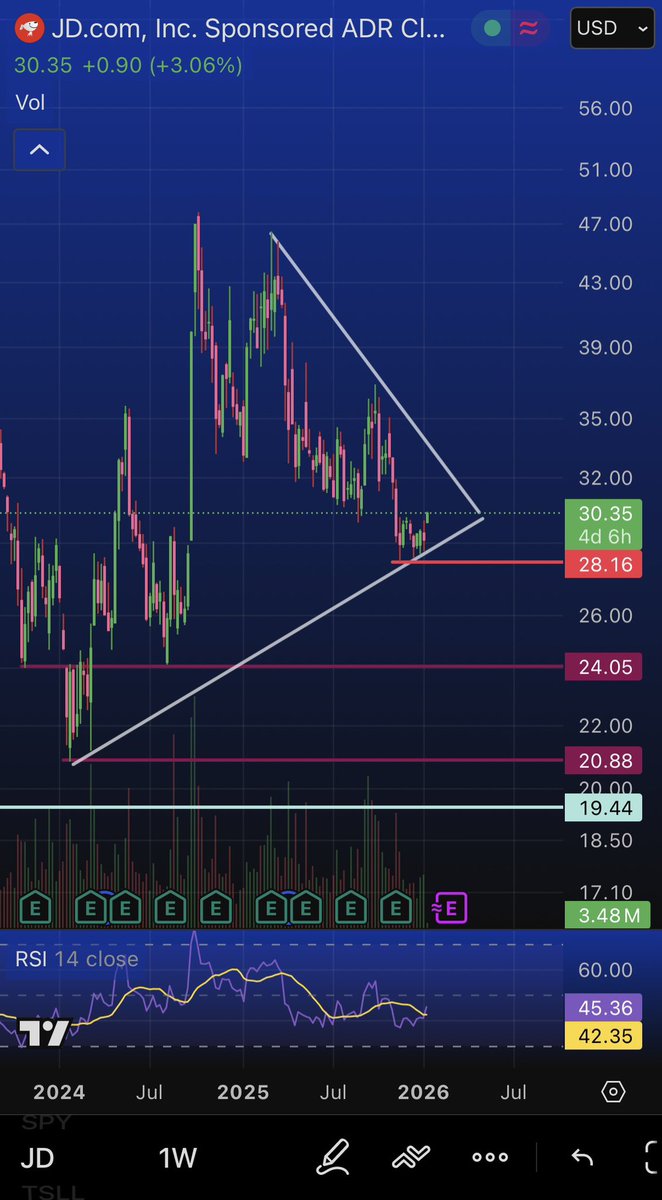Click the 56.00 price scale label
The image size is (662, 1200).
coord(606,108)
